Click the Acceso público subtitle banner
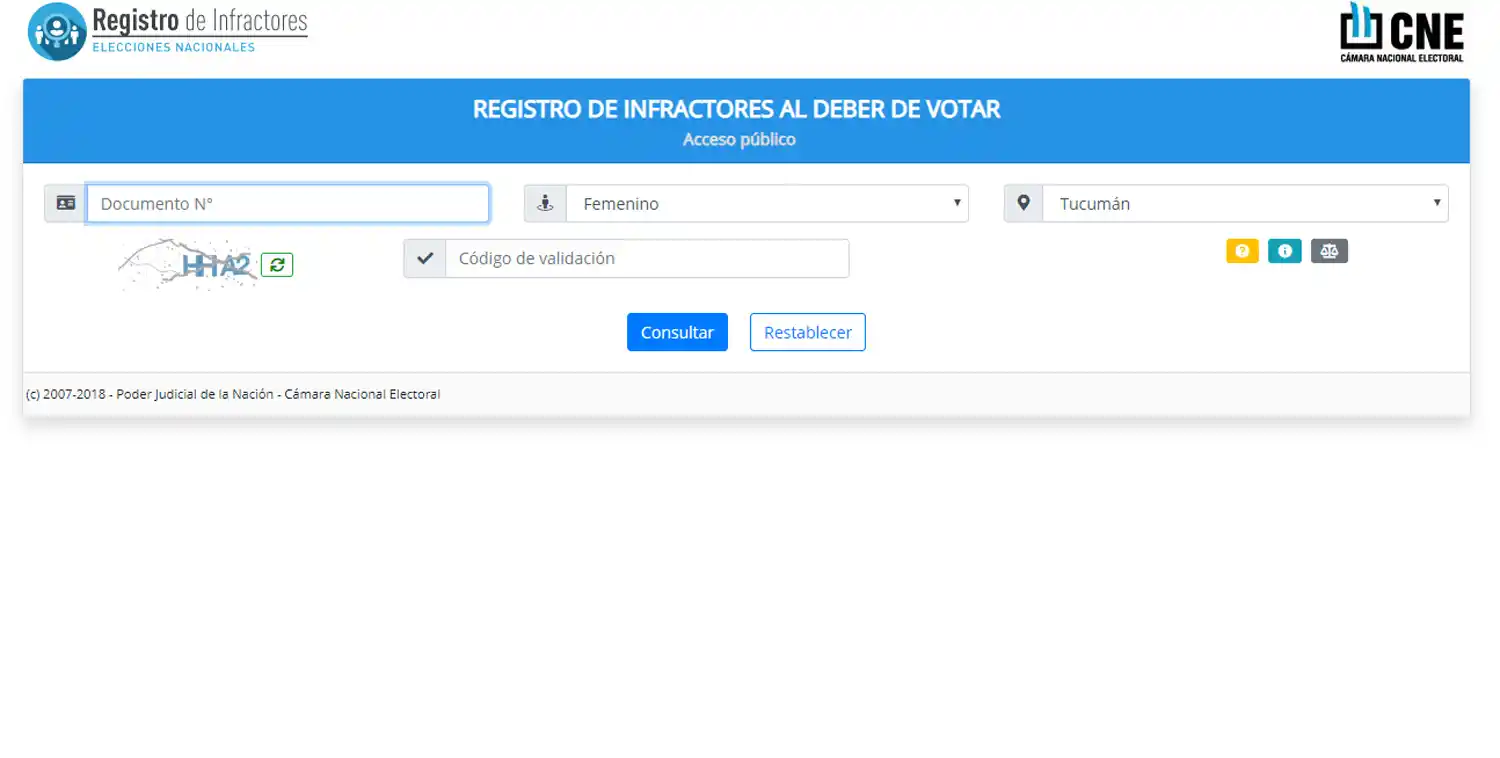The height and width of the screenshot is (758, 1500). (738, 139)
